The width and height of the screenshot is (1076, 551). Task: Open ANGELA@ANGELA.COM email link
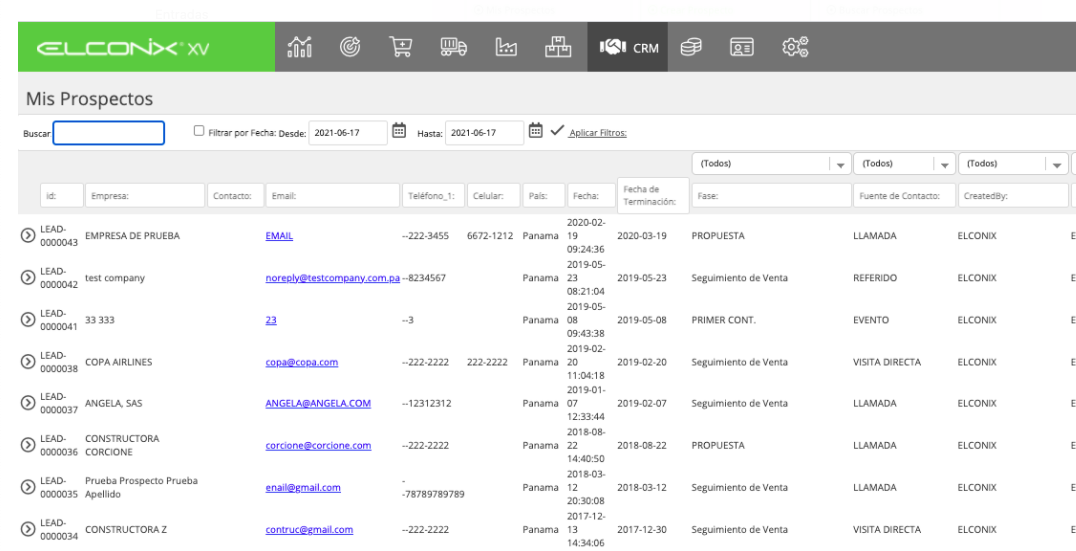pos(318,403)
